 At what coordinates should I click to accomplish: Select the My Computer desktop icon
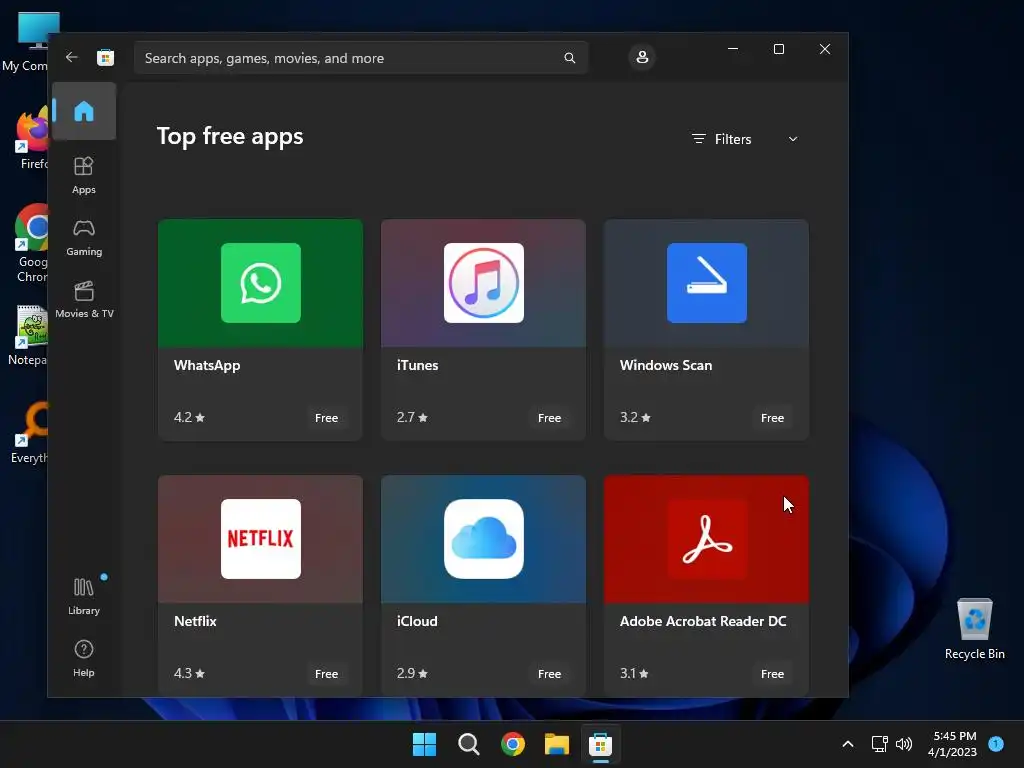pos(24,42)
